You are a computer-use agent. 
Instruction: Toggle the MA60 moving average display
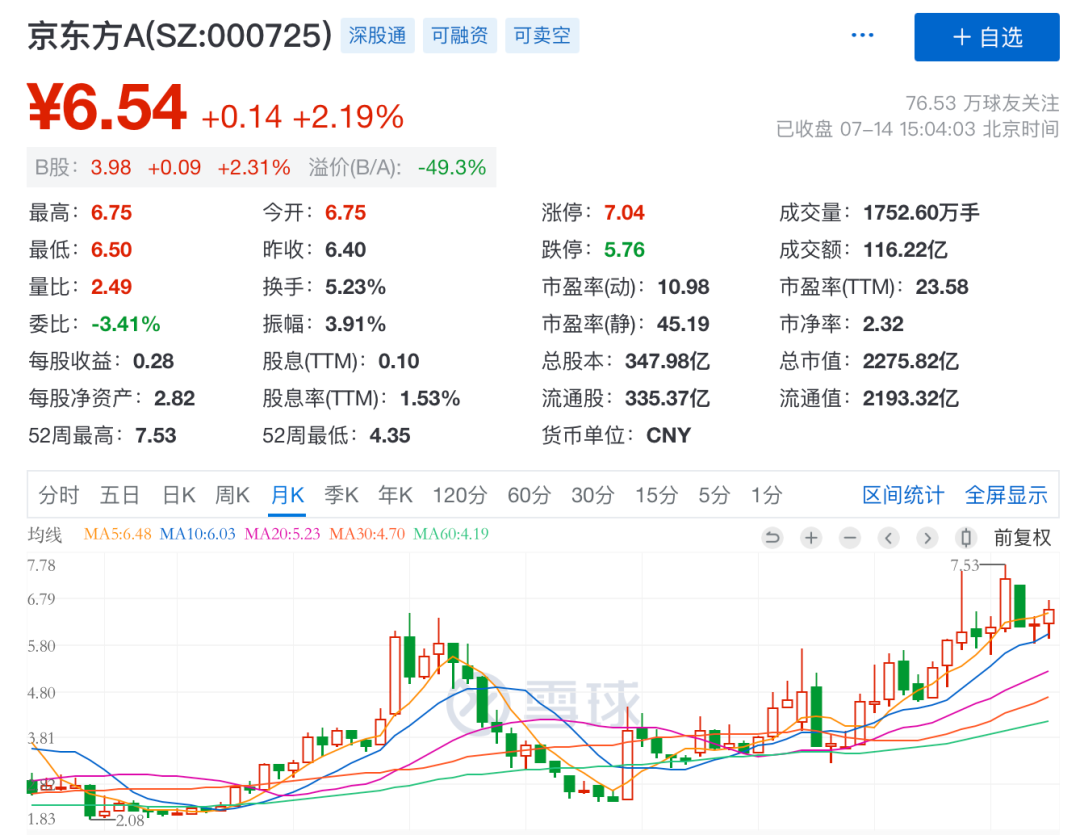click(448, 536)
